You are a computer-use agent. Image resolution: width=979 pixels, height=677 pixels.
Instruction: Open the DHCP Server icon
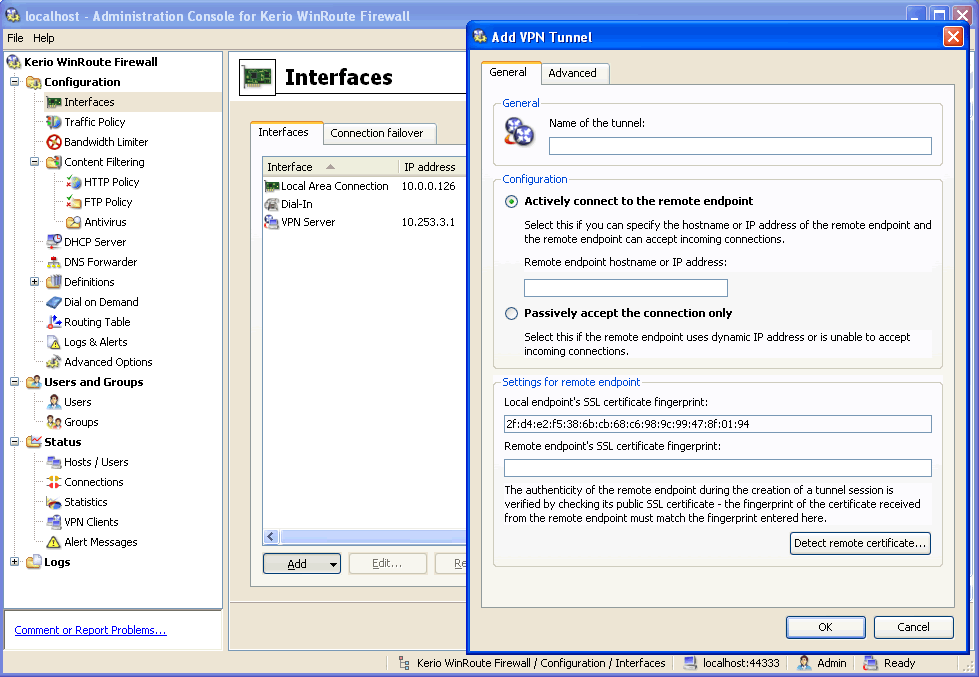54,242
